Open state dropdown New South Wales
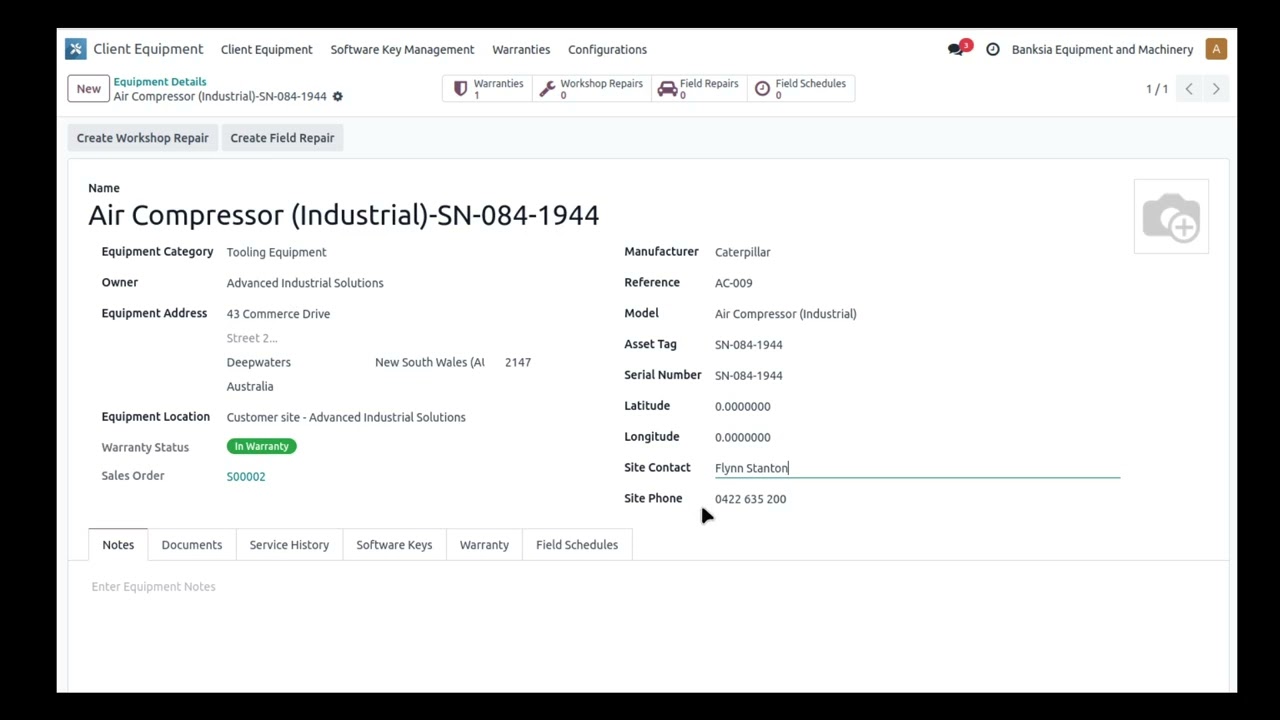 (x=430, y=362)
